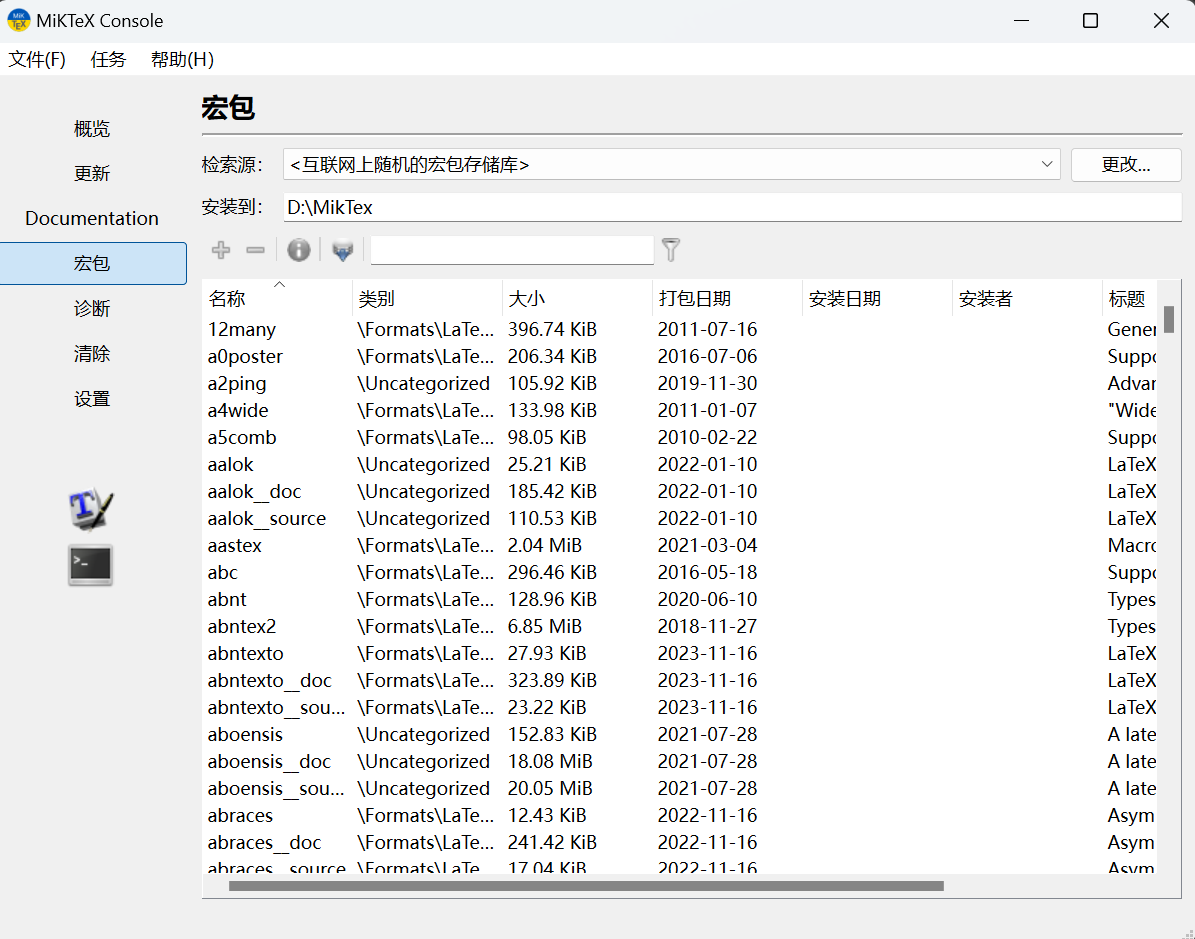Select the abraces__doc package row
Image resolution: width=1195 pixels, height=939 pixels.
680,842
